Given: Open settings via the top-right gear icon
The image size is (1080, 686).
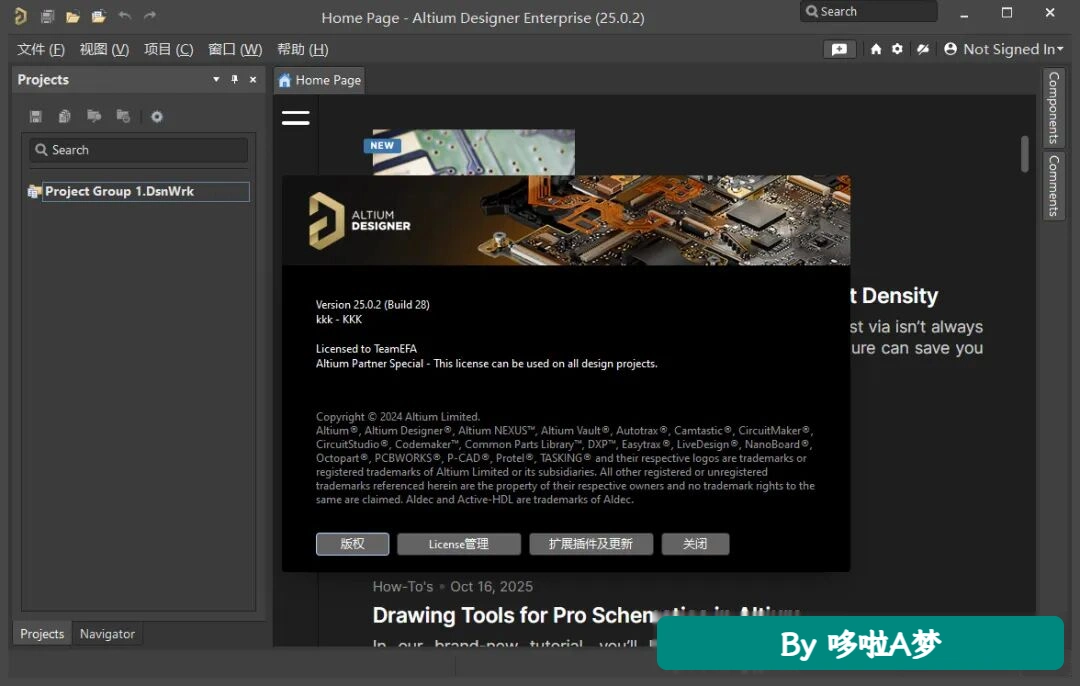Looking at the screenshot, I should (x=897, y=49).
